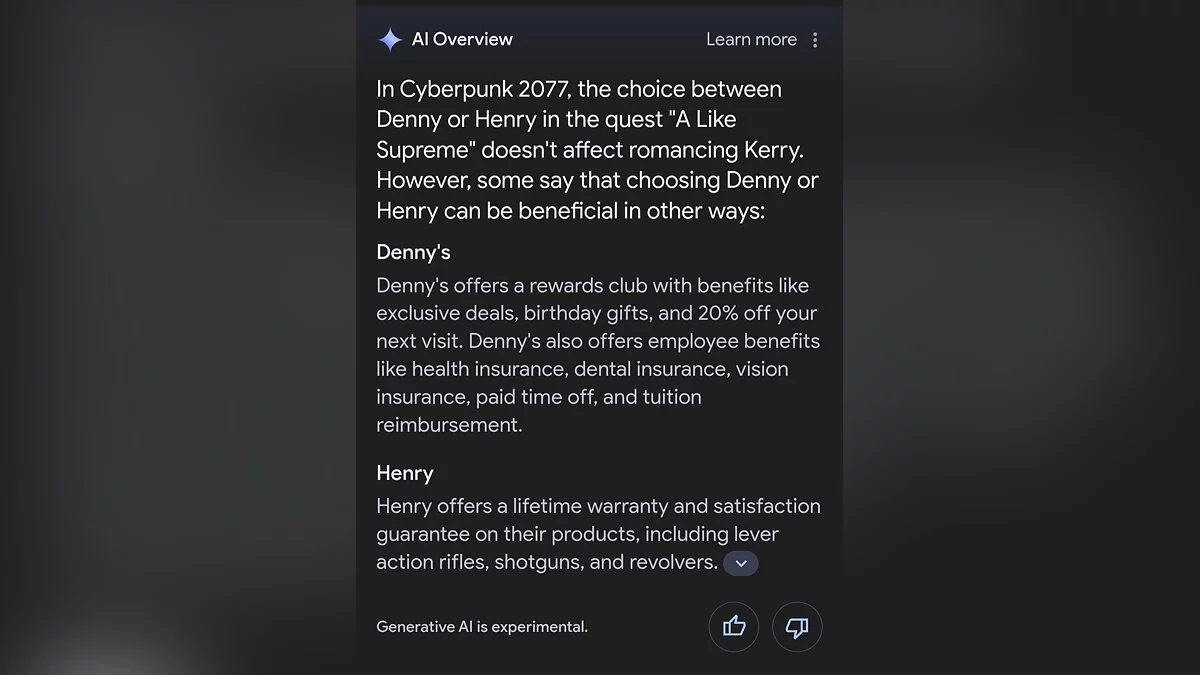The image size is (1200, 675).
Task: Click the word "Kerry" in intro
Action: point(770,150)
